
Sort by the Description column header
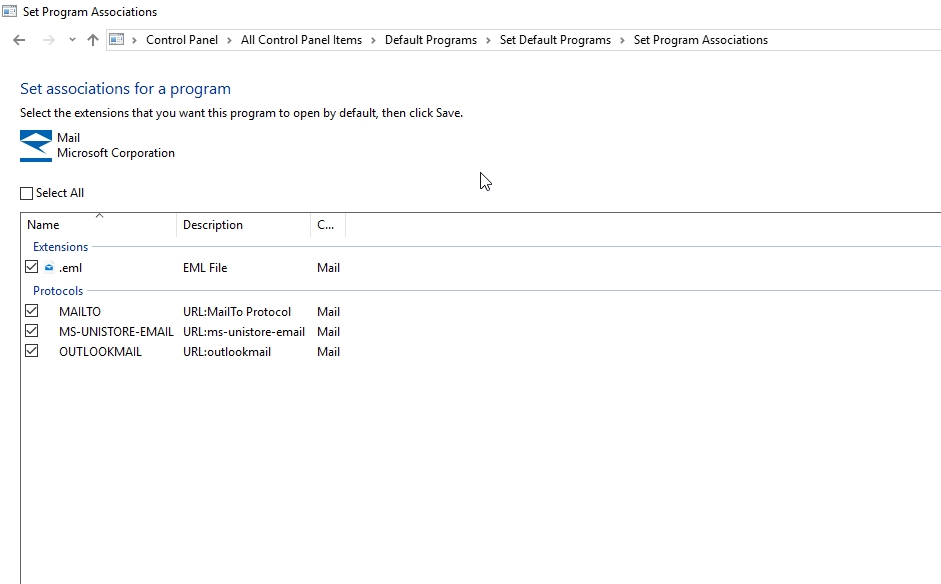coord(213,225)
